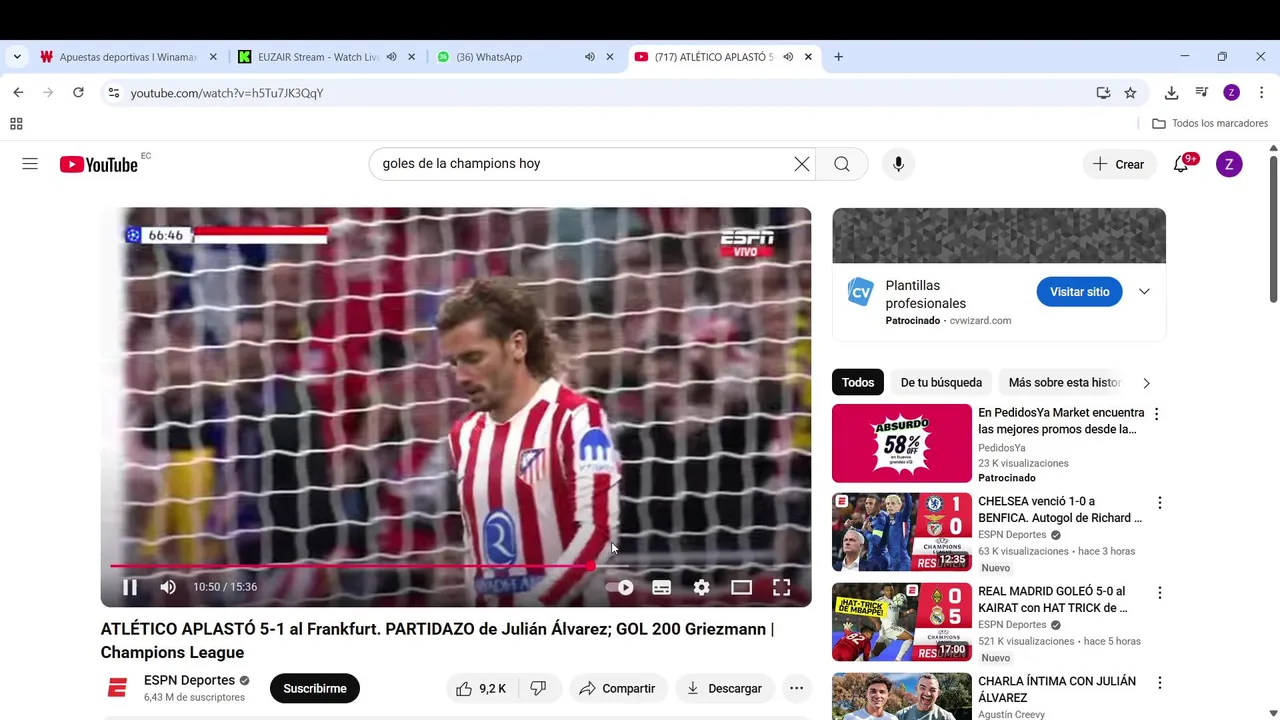Open media controls in Chrome toolbar
Viewport: 1280px width, 720px height.
click(x=1202, y=93)
